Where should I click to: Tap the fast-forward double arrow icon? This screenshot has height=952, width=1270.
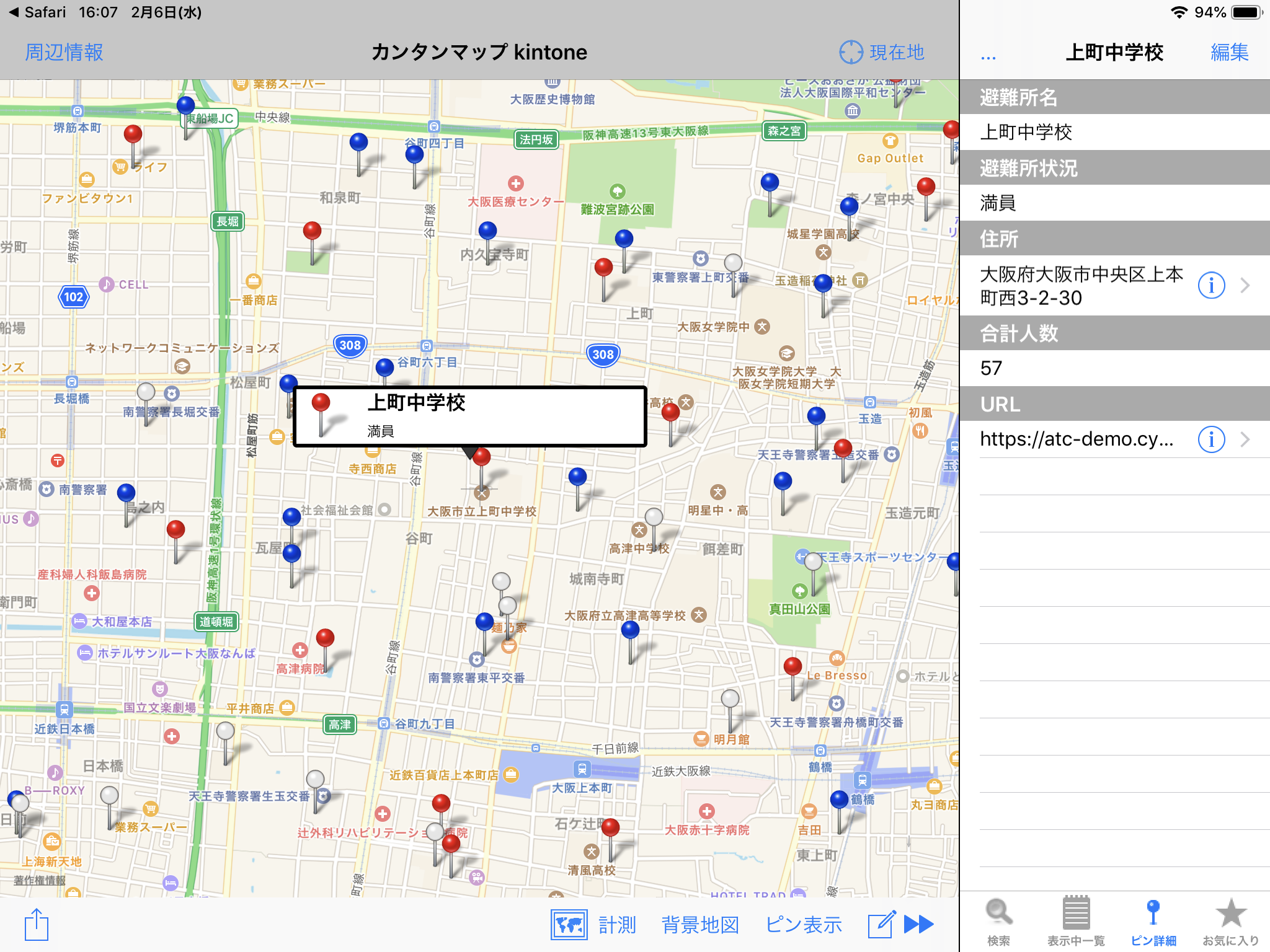[x=919, y=924]
